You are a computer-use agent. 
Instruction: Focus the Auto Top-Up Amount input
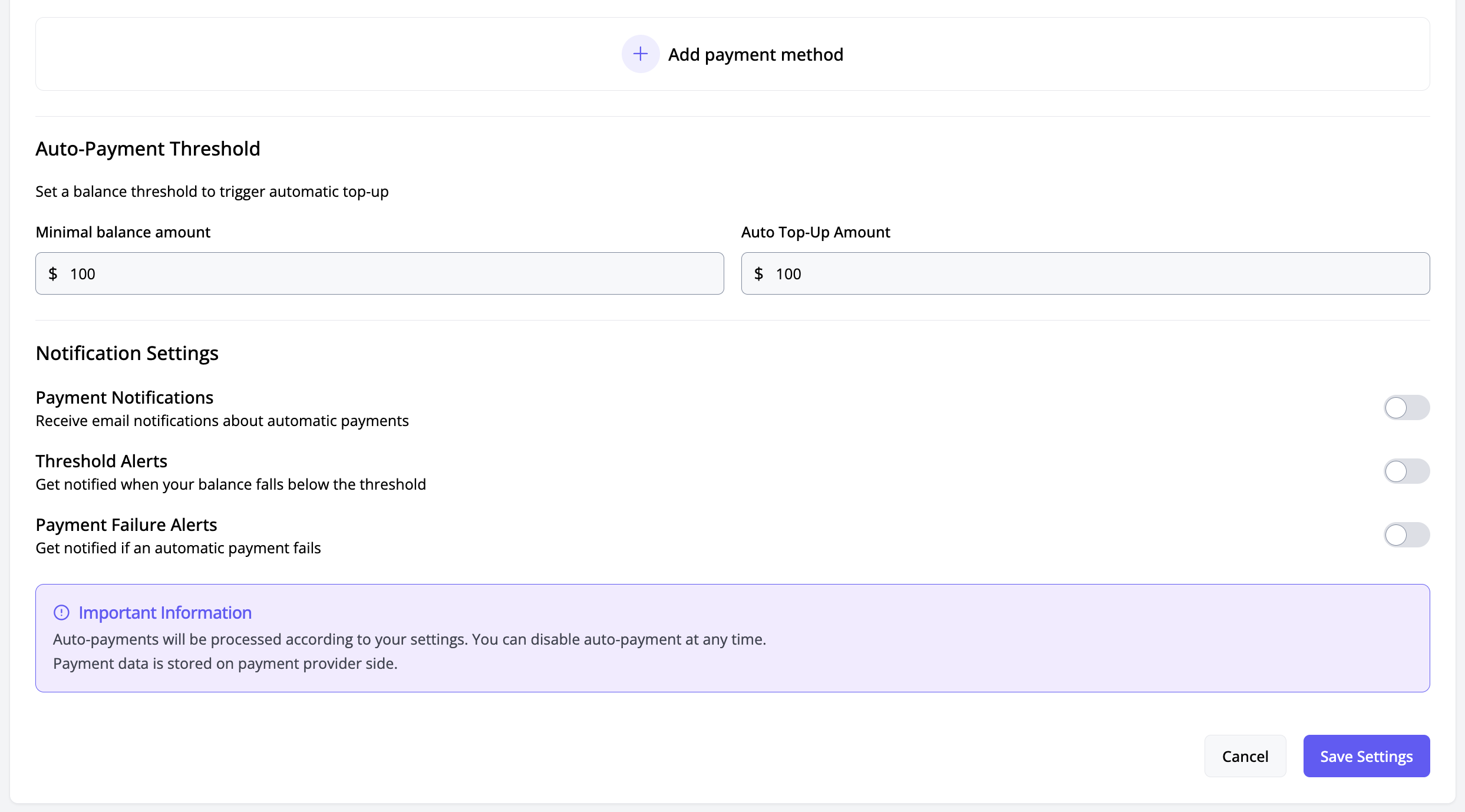coord(1096,274)
